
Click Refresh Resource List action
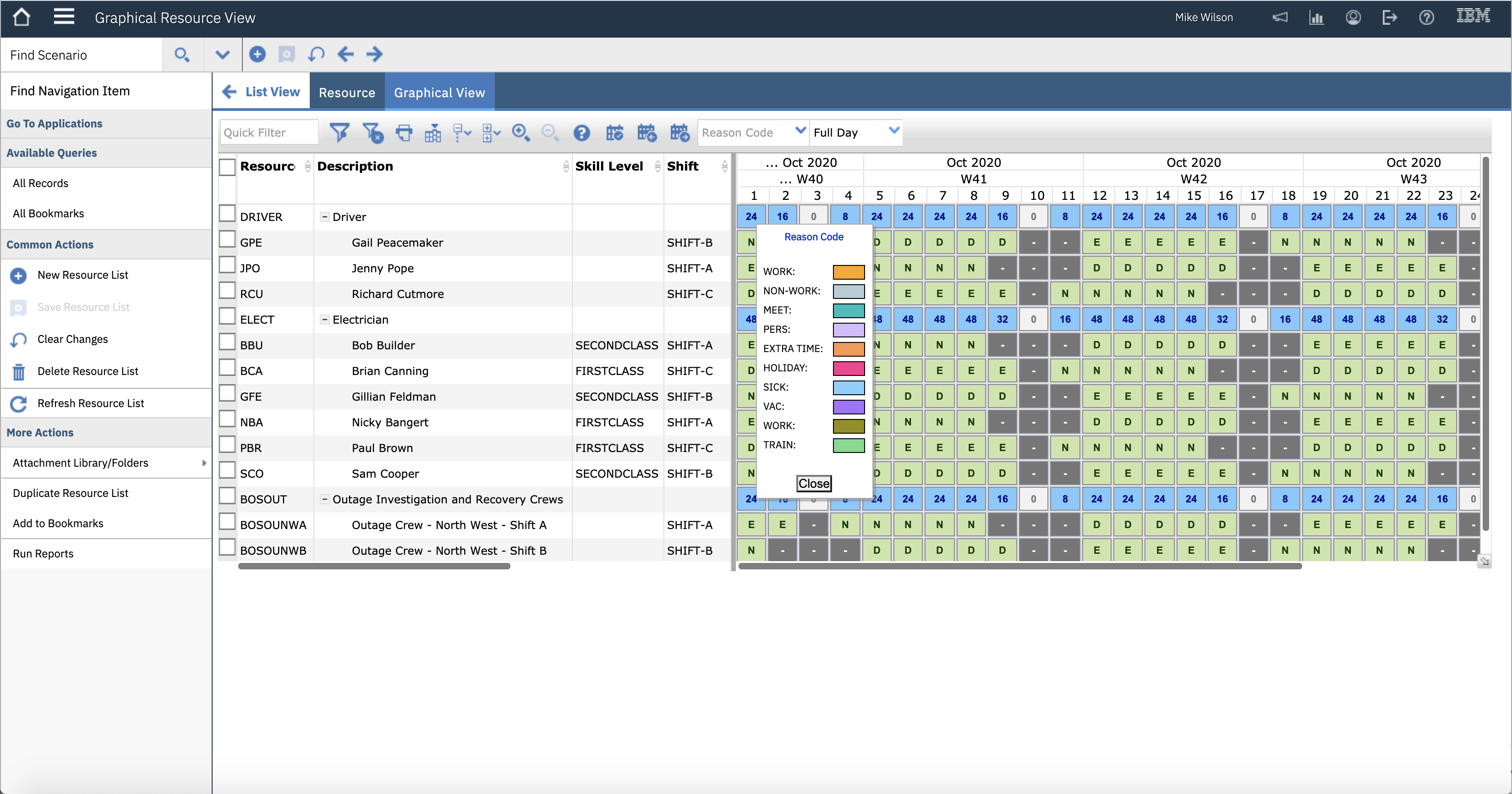(90, 403)
